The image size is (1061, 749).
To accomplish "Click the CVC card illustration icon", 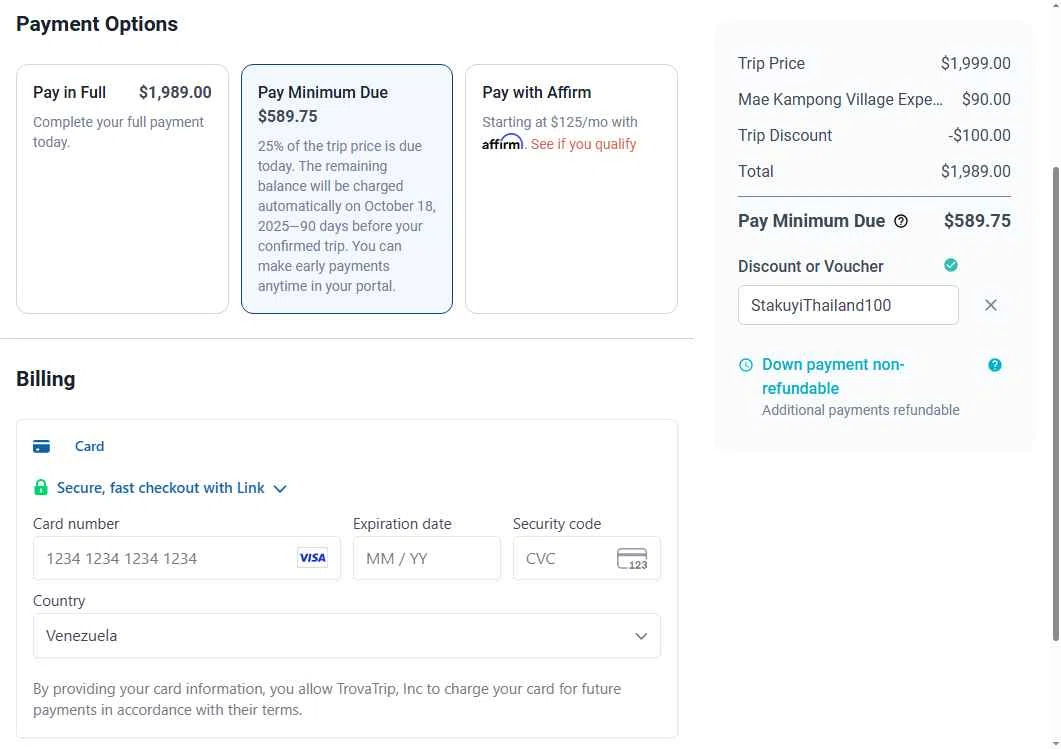I will tap(632, 559).
